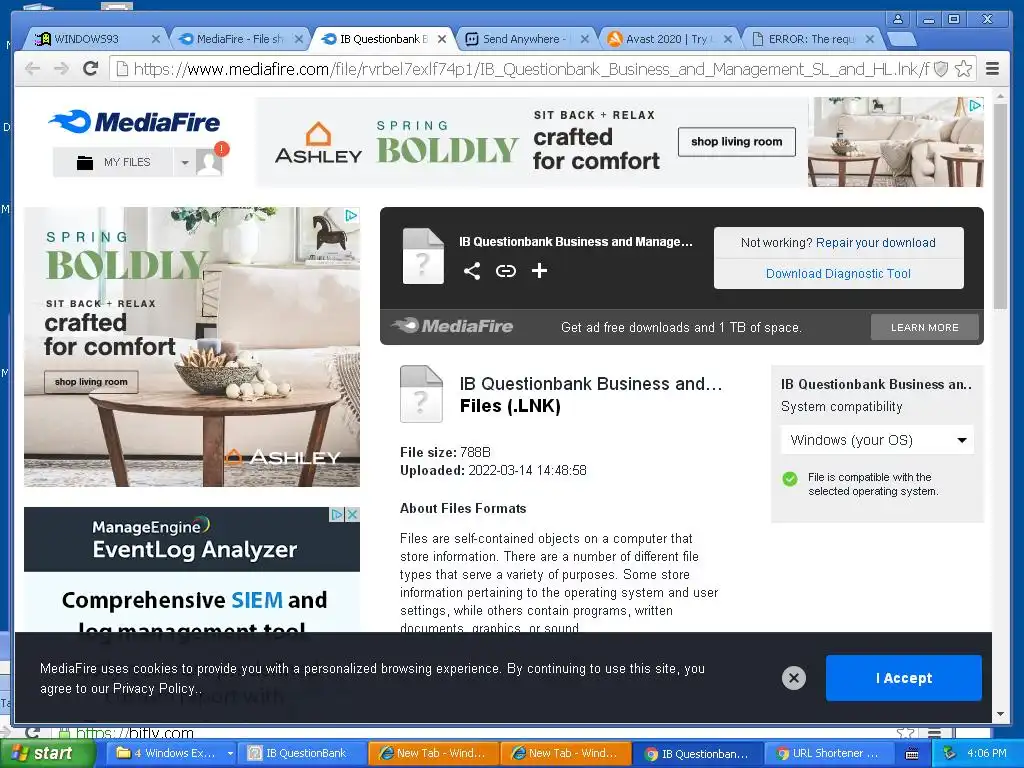The height and width of the screenshot is (768, 1024).
Task: Click the file type icon beside Files (.LNK)
Action: (x=421, y=394)
